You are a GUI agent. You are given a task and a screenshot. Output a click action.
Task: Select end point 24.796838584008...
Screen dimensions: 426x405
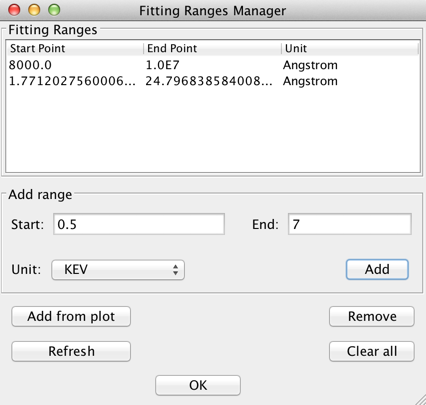click(209, 81)
